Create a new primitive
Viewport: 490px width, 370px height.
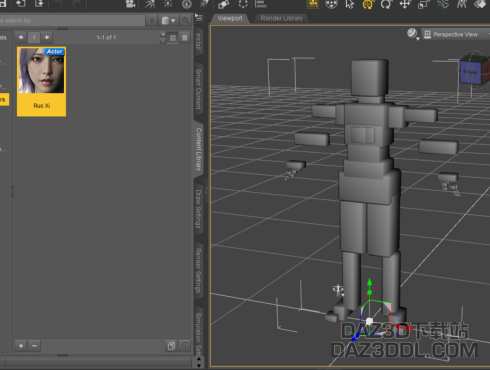223,4
